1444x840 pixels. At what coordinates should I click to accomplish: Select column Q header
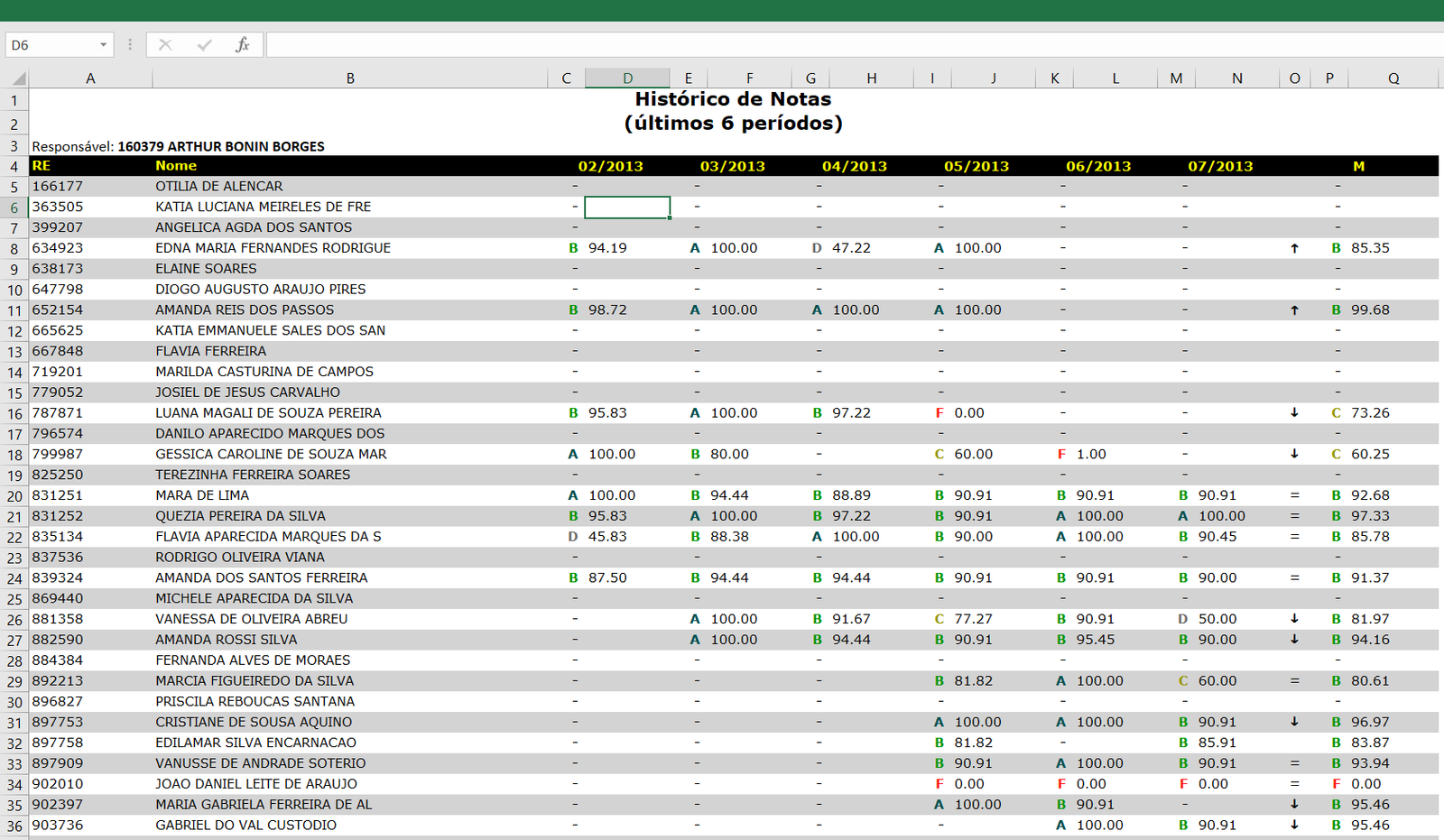tap(1393, 78)
